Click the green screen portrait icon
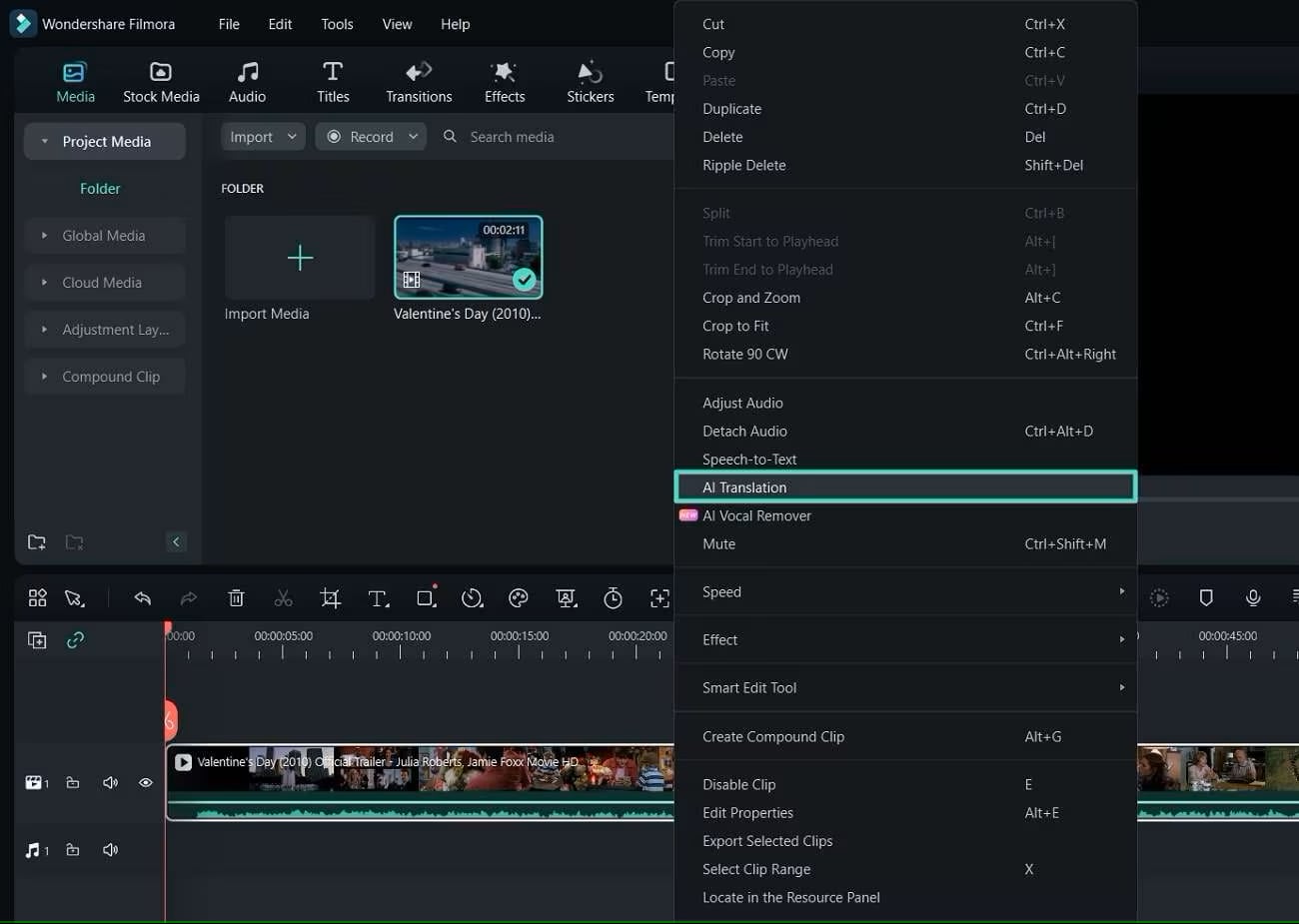Image resolution: width=1299 pixels, height=924 pixels. pyautogui.click(x=567, y=598)
